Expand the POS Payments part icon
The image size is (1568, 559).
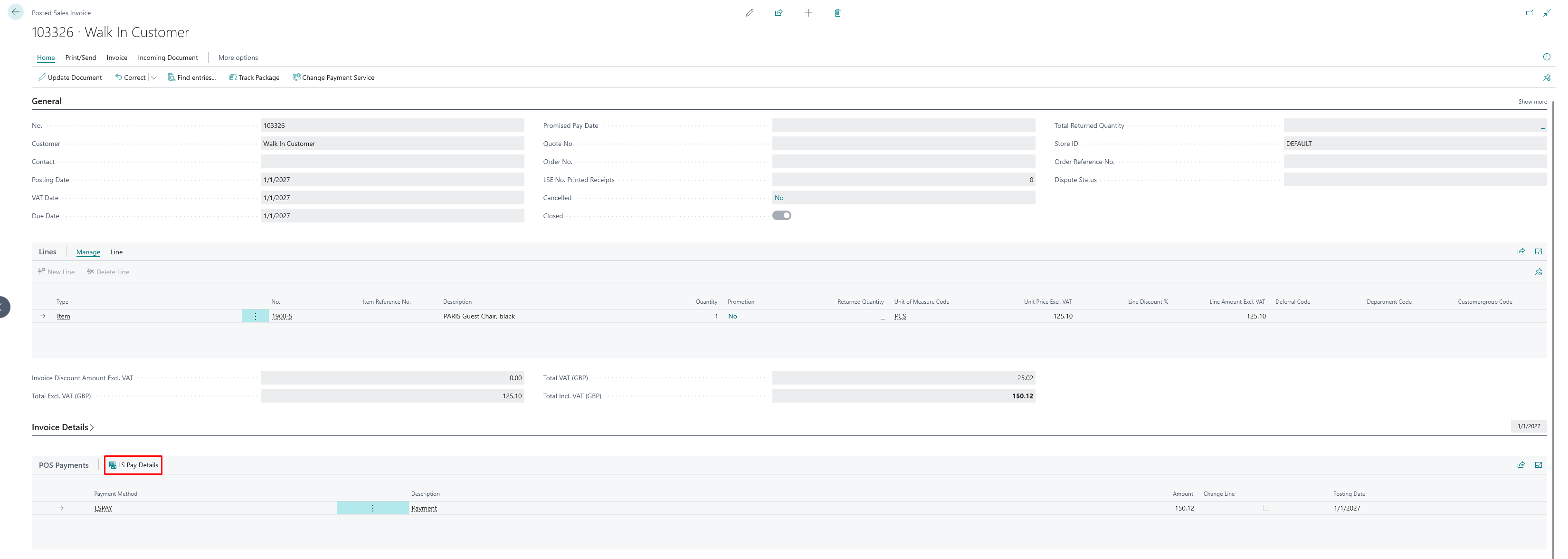(1538, 465)
